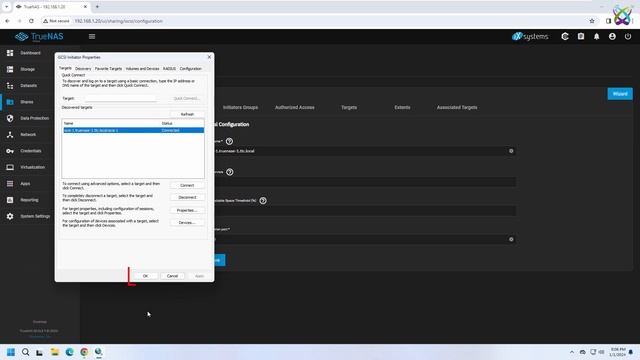Show hidden system tray icons
This screenshot has width=640, height=360.
[x=572, y=352]
